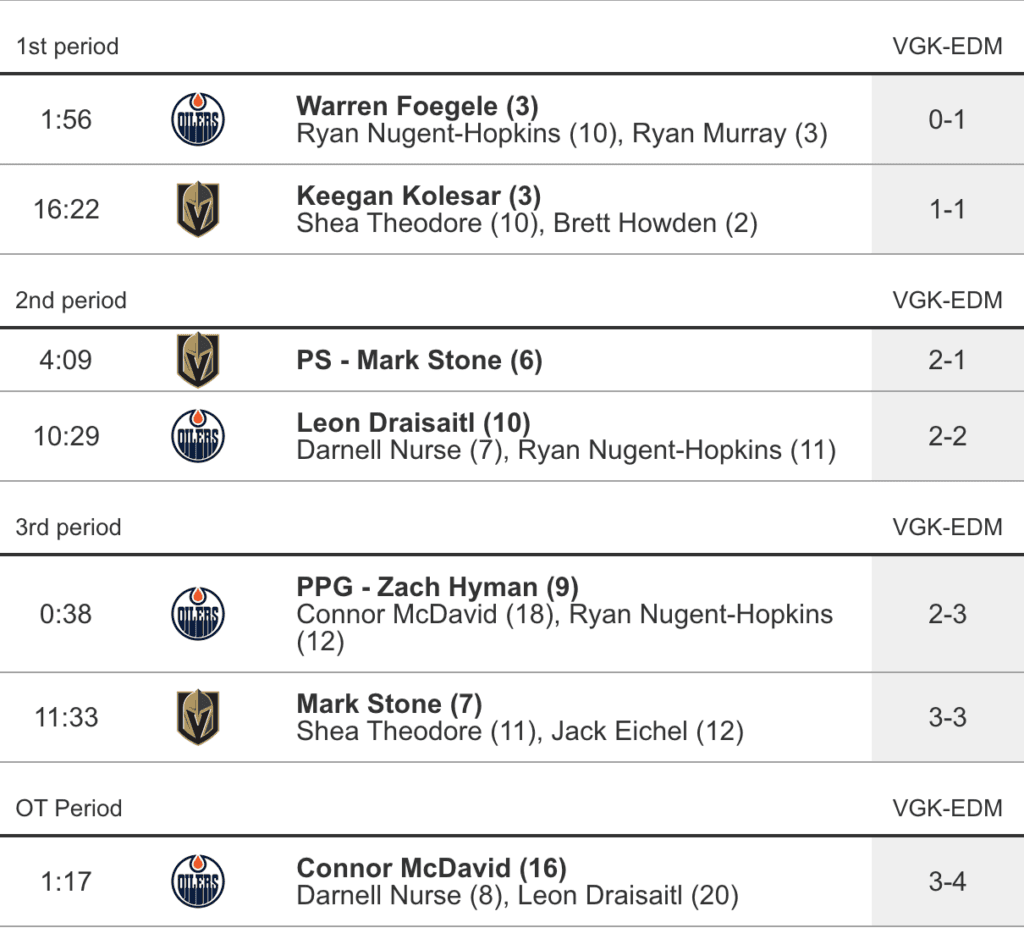Screen dimensions: 1024x928
Task: Click the 3-4 final score cell
Action: tap(947, 882)
